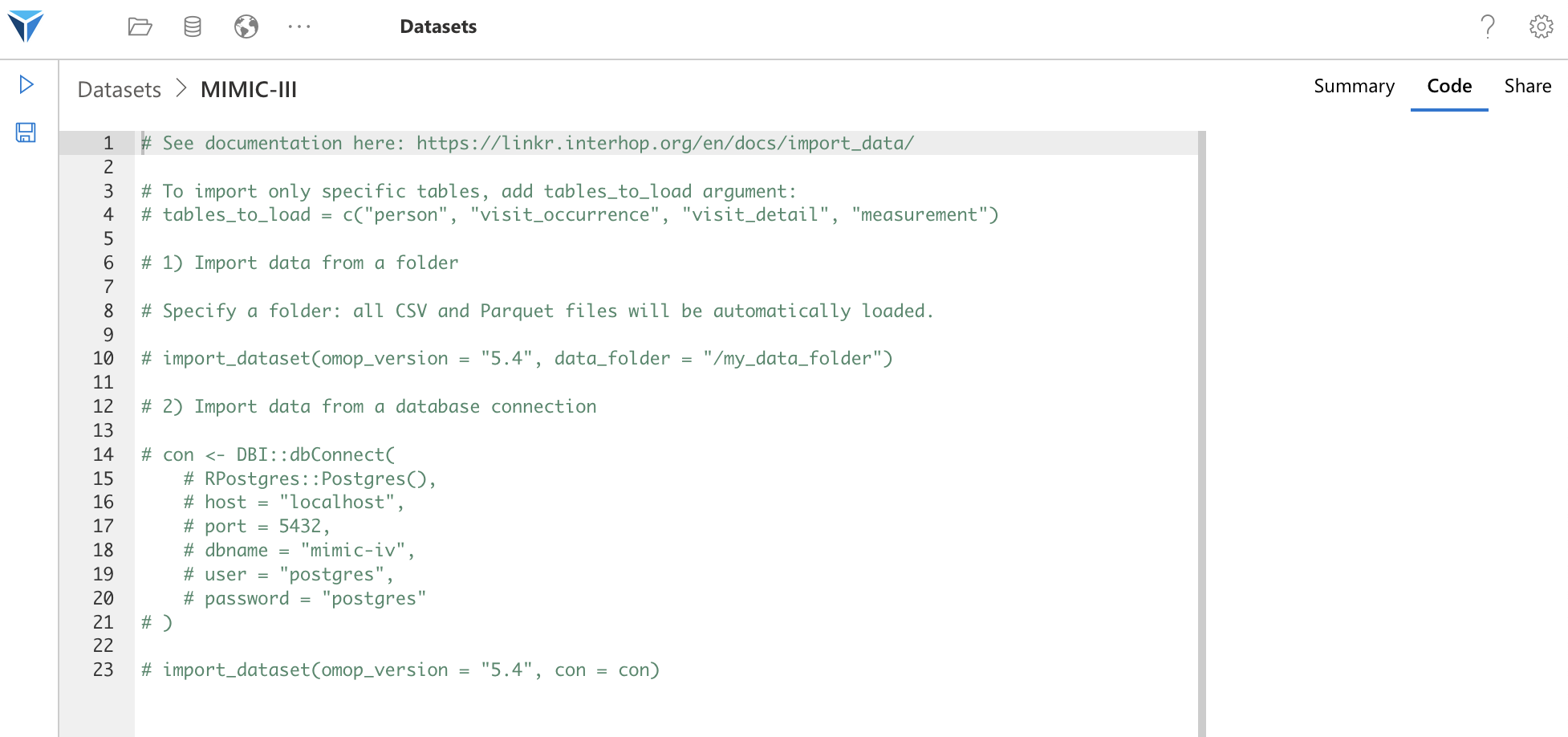Open the projects folder icon
Screen dimensions: 1568x737
point(140,26)
